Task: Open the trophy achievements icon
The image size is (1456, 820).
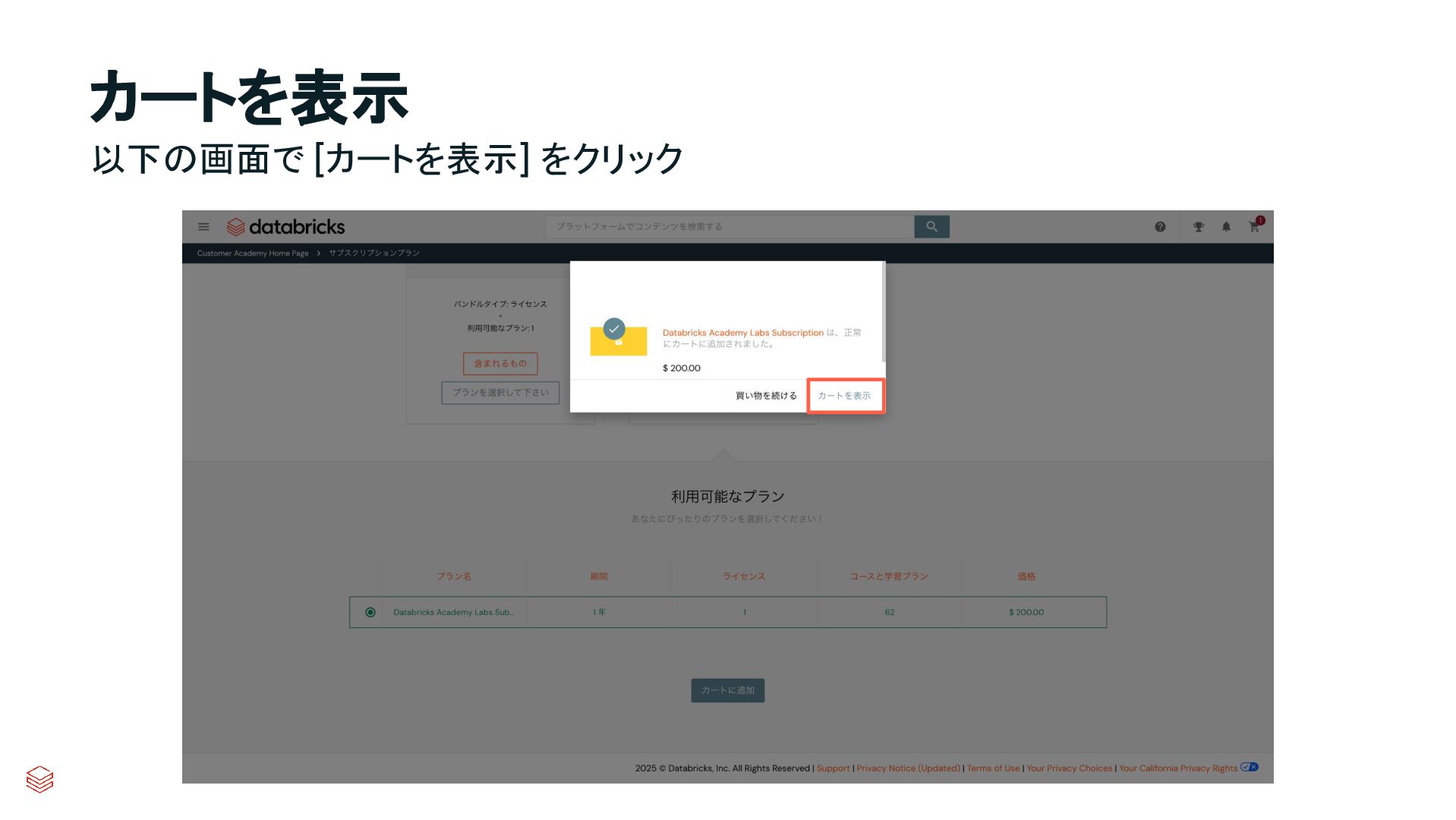Action: tap(1199, 226)
